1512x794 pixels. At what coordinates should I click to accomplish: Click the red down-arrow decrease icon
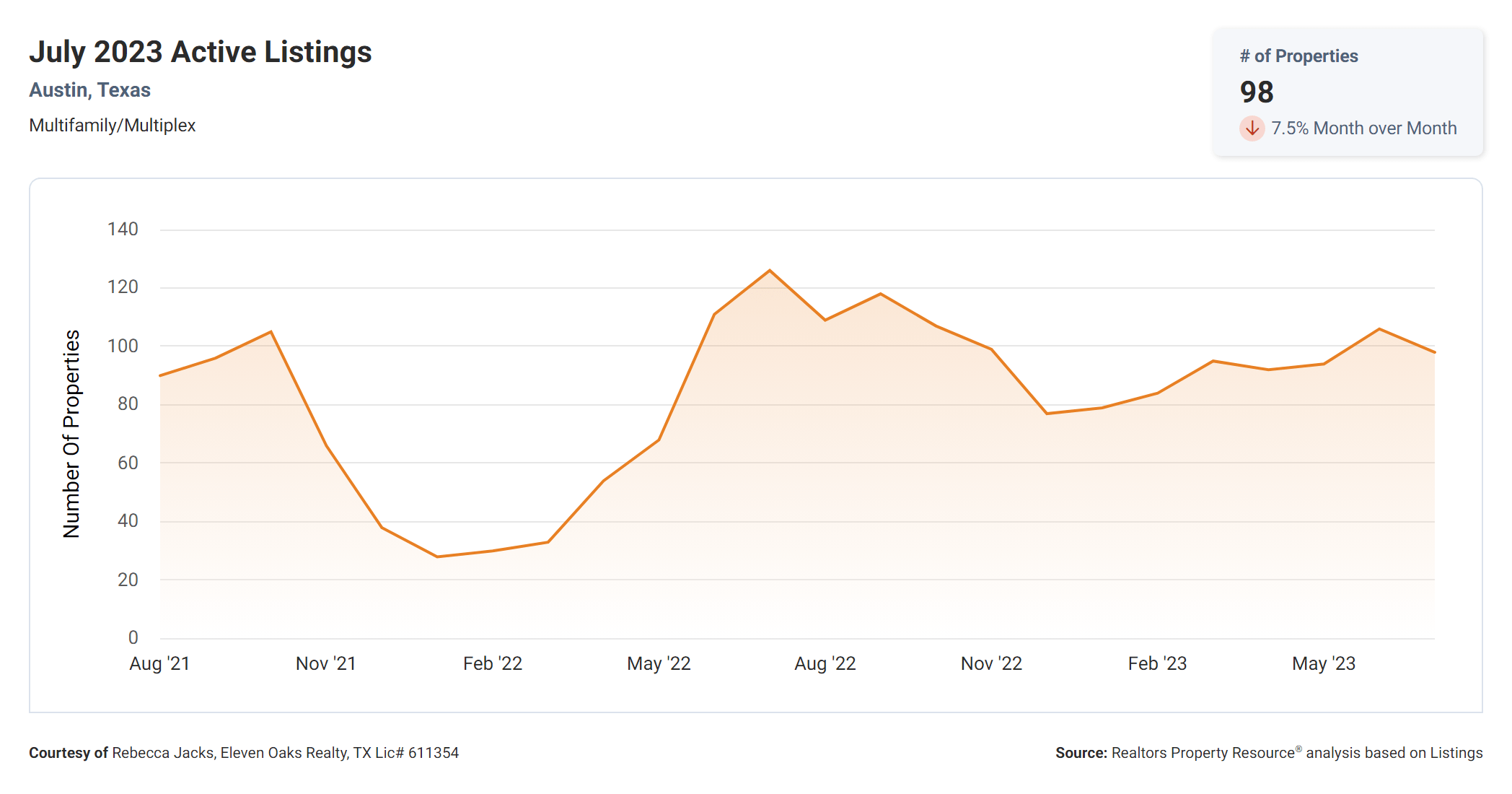tap(1252, 128)
